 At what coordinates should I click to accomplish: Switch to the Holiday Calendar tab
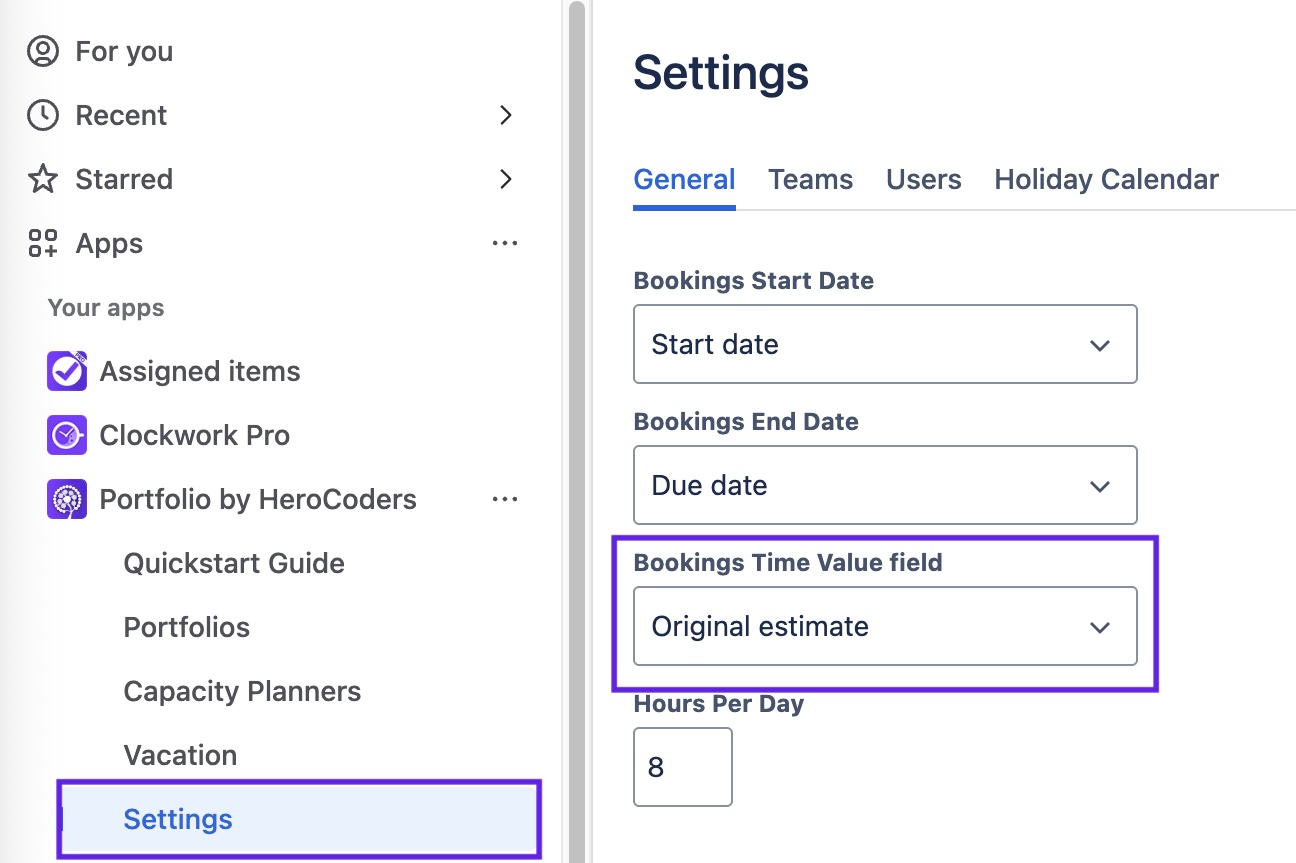tap(1106, 180)
